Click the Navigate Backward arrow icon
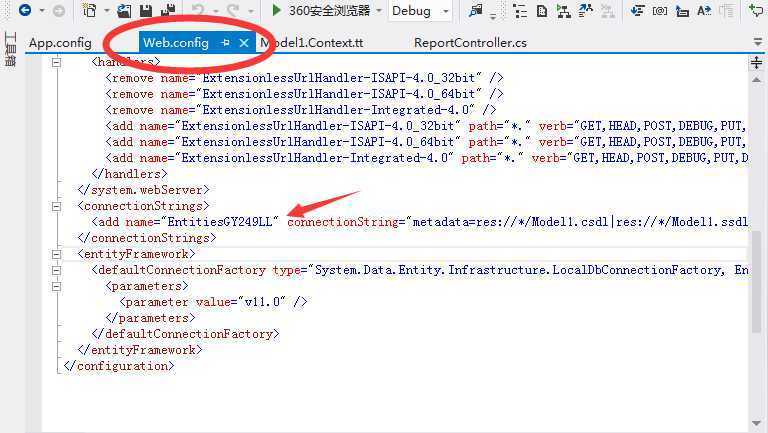 point(24,10)
